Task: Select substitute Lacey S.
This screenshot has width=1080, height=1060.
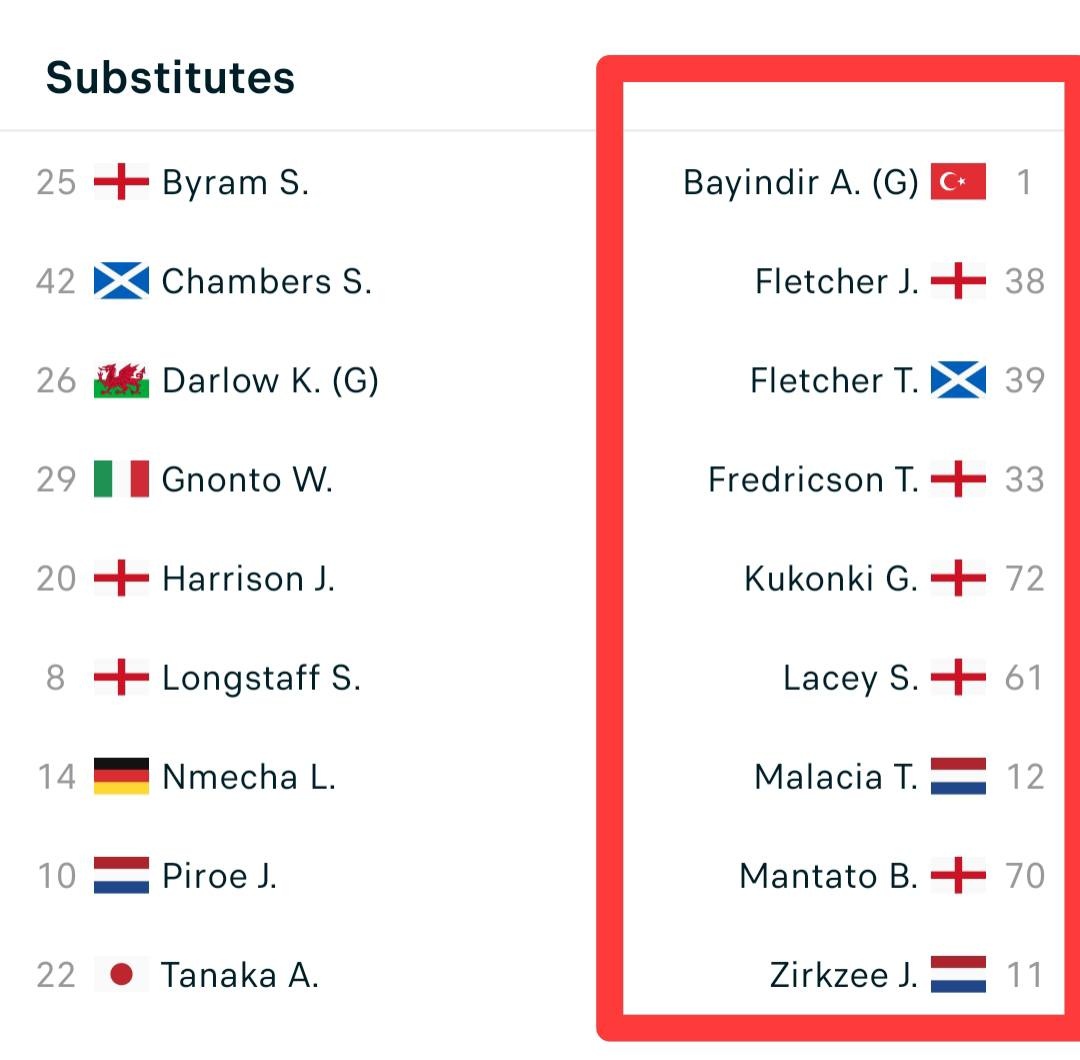Action: tap(850, 678)
